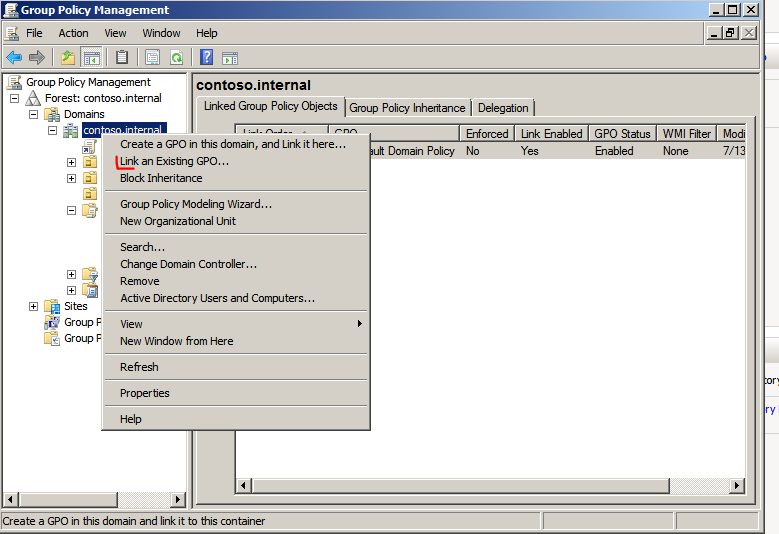Viewport: 779px width, 534px height.
Task: Open Active Directory Users and Computers...
Action: point(236,298)
